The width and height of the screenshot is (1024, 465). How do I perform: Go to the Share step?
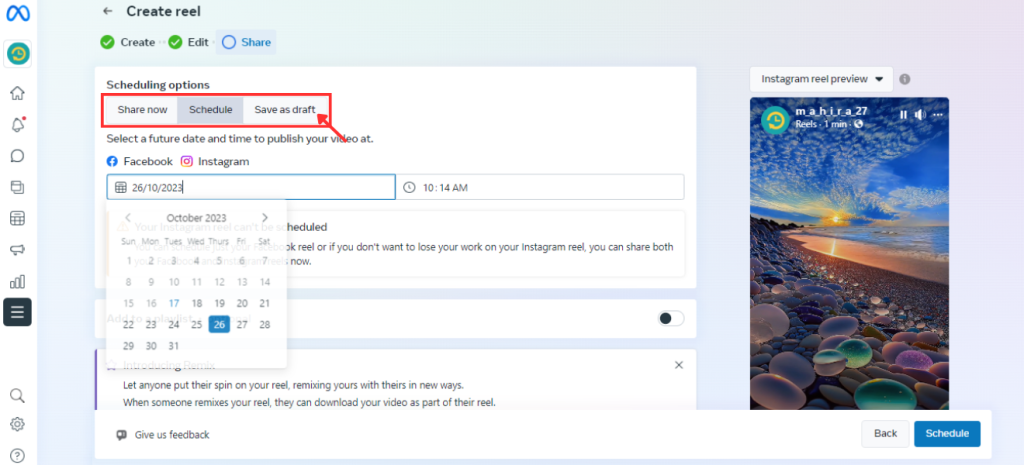coord(246,42)
